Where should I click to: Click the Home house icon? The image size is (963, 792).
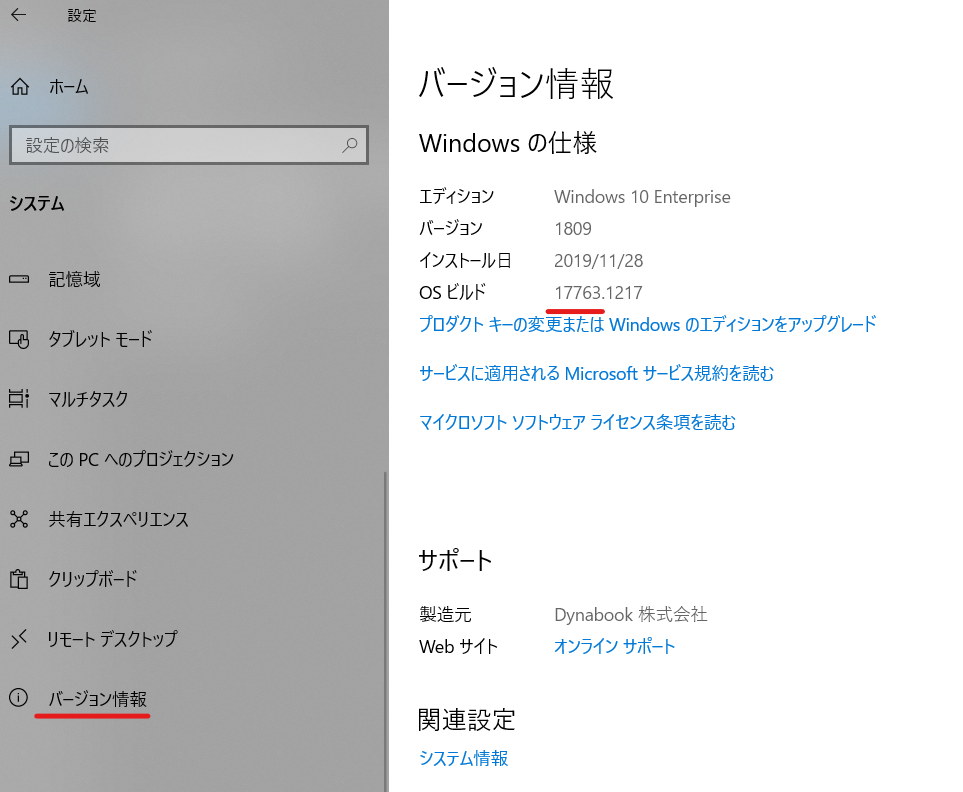[x=20, y=87]
